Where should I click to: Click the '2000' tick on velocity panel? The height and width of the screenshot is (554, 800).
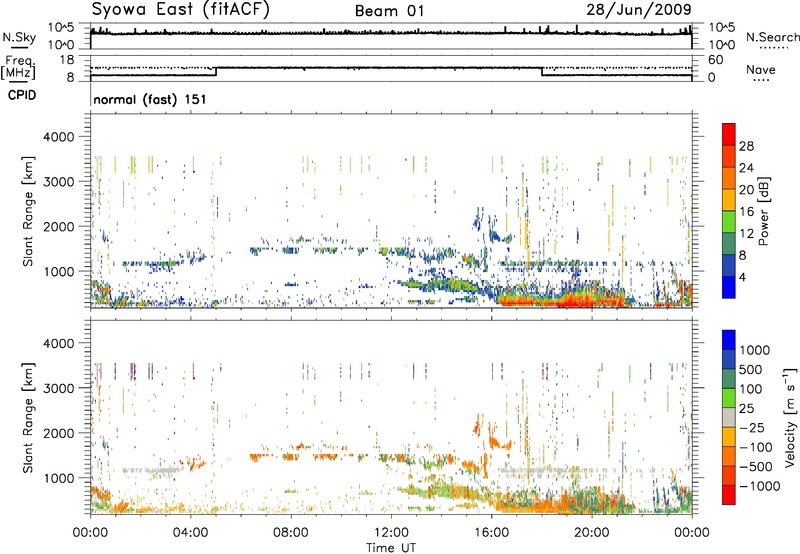pos(59,433)
